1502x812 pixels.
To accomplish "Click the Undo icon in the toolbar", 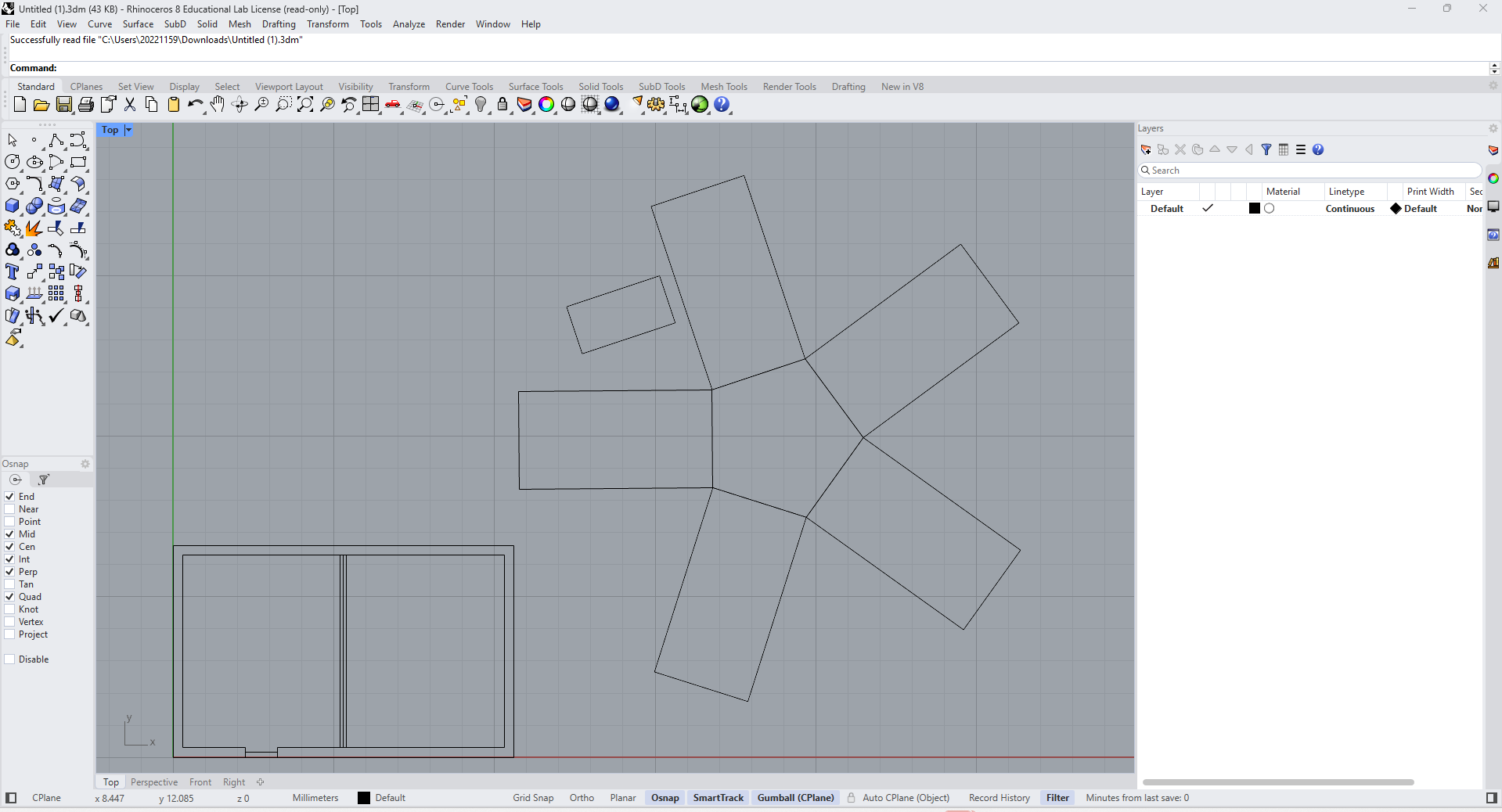I will click(196, 105).
